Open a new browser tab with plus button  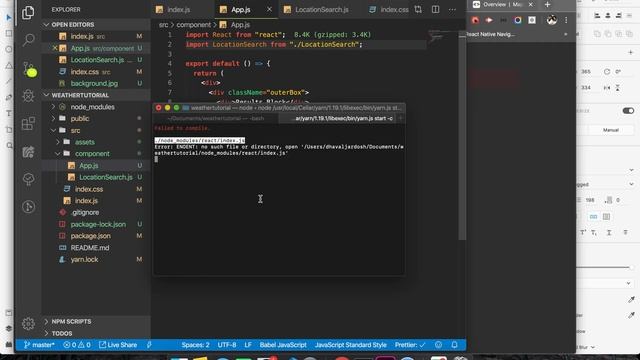tap(547, 4)
